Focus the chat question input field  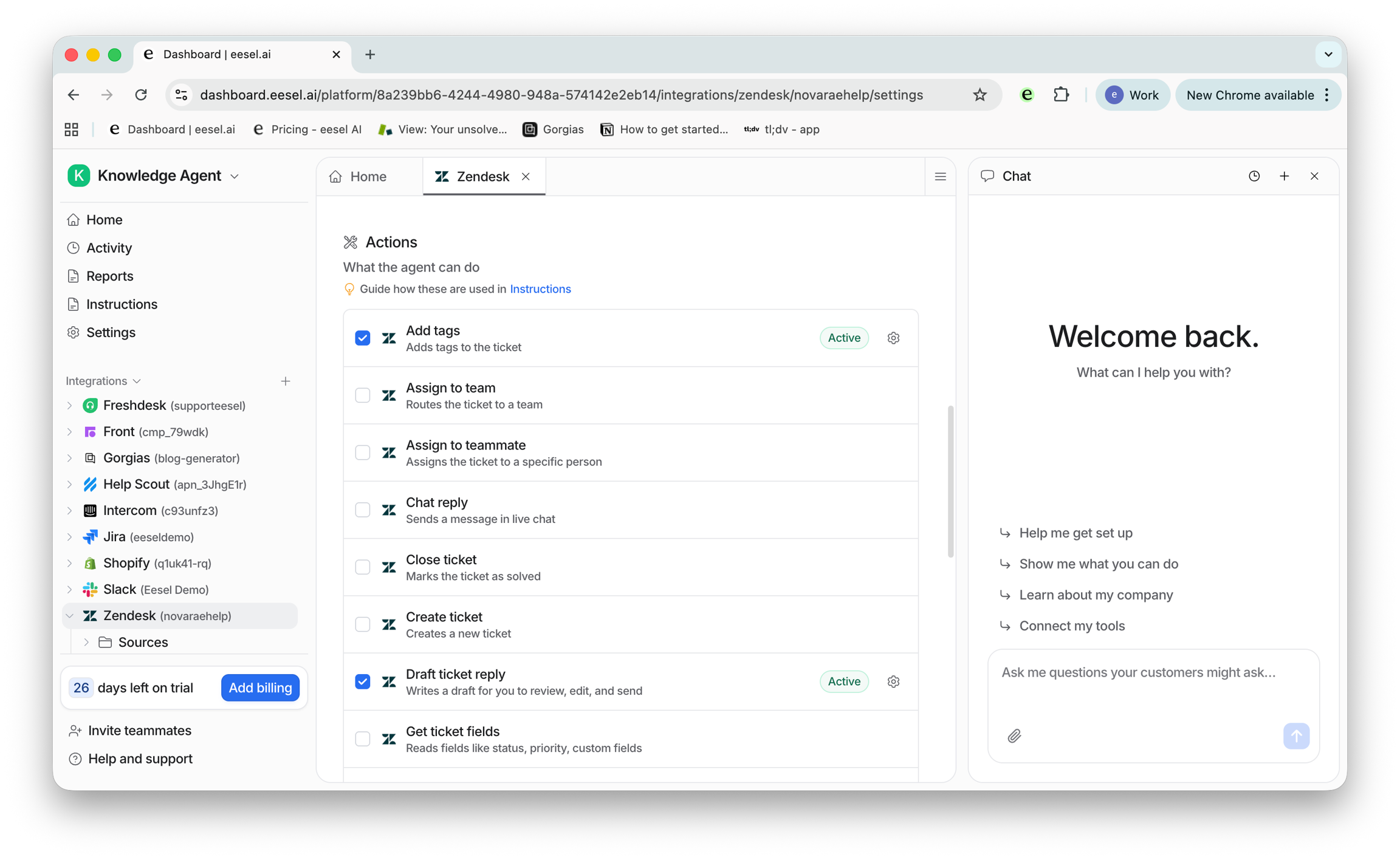1153,672
